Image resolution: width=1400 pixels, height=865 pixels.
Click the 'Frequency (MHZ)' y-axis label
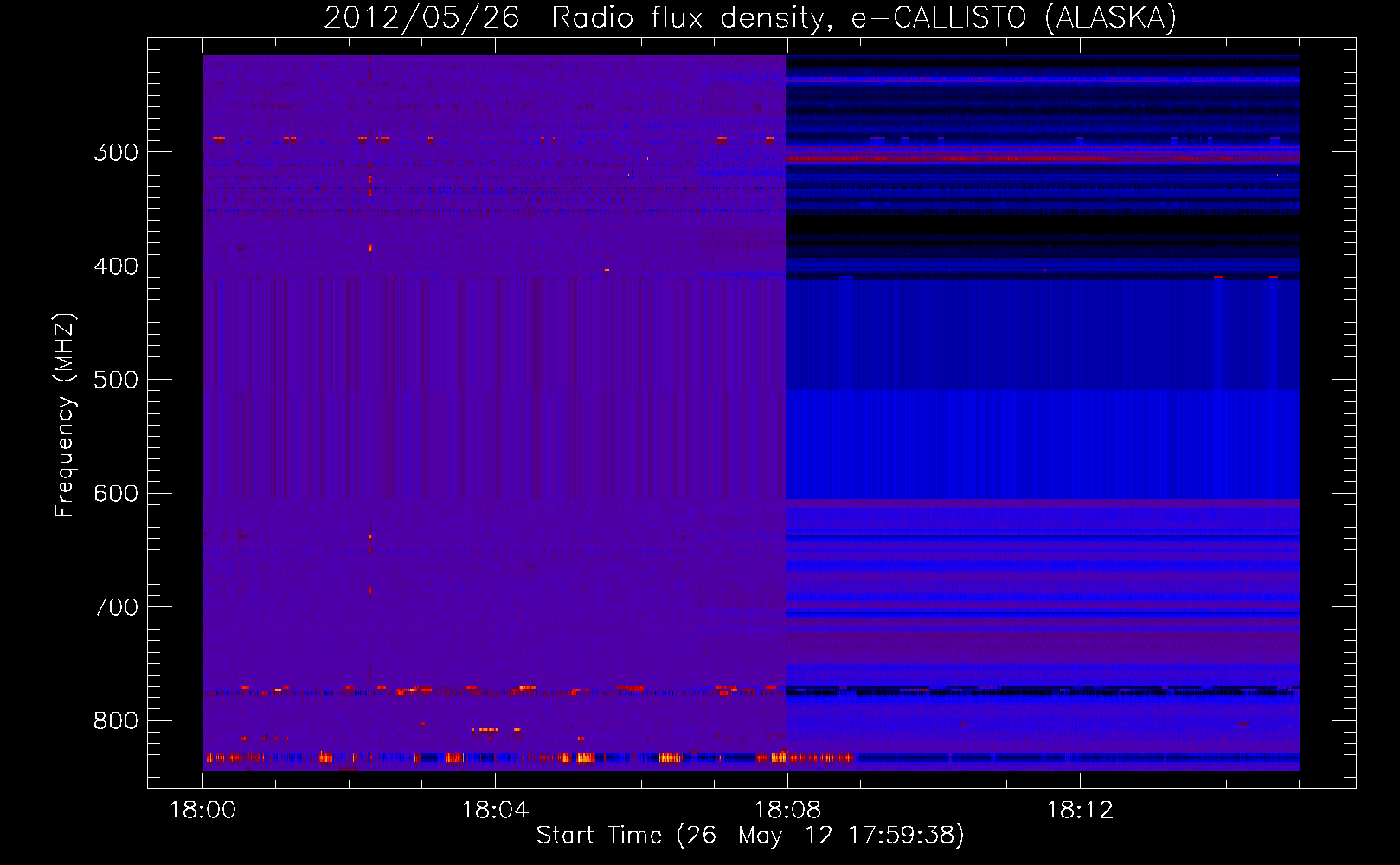tap(66, 415)
